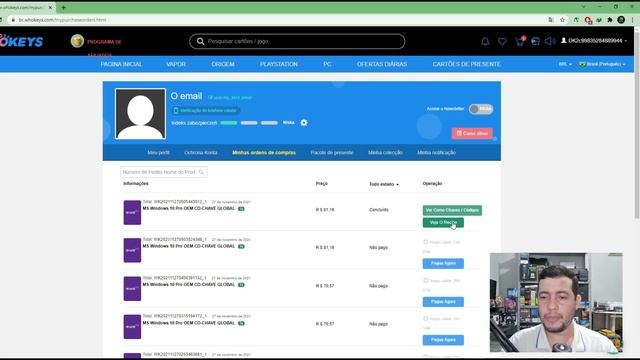Click the Informações column header
640x360 pixels.
click(x=136, y=184)
